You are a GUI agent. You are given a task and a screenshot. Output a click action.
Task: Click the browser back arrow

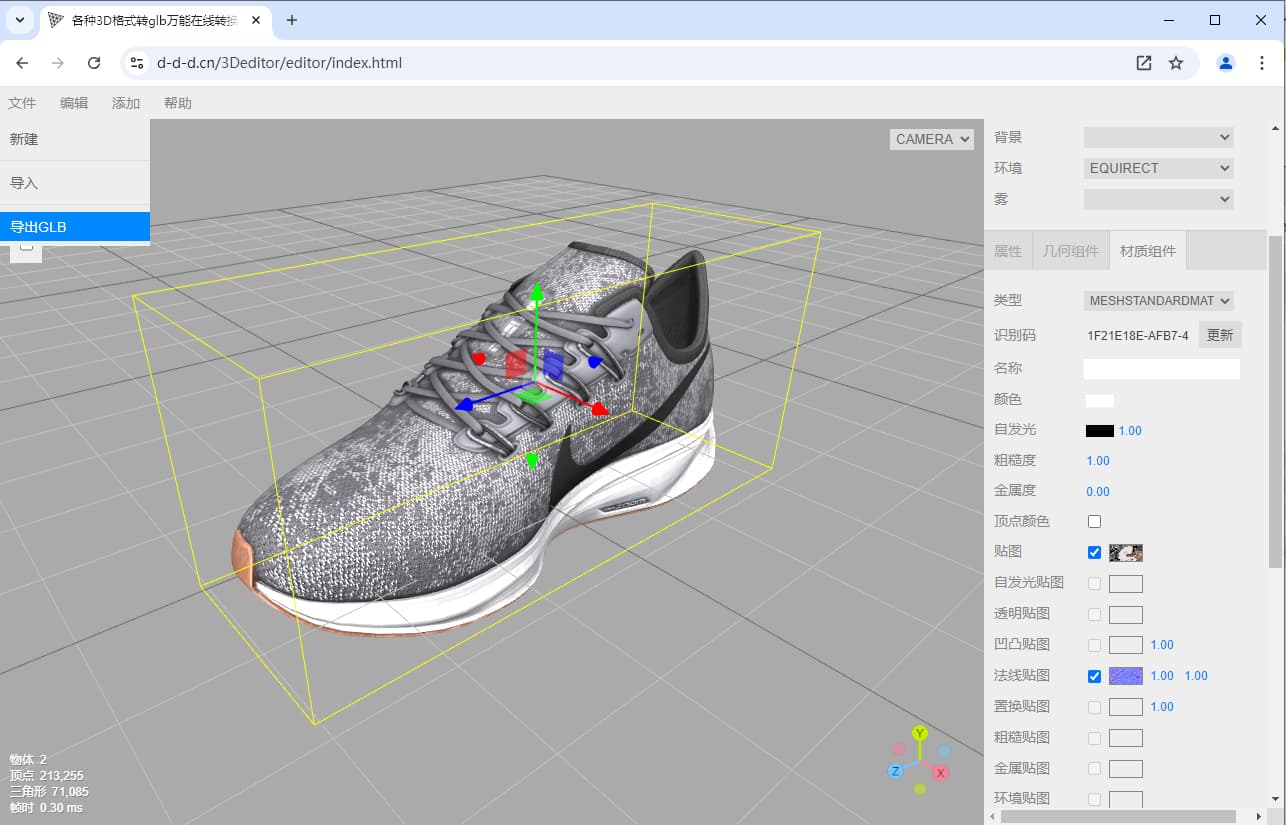(22, 63)
